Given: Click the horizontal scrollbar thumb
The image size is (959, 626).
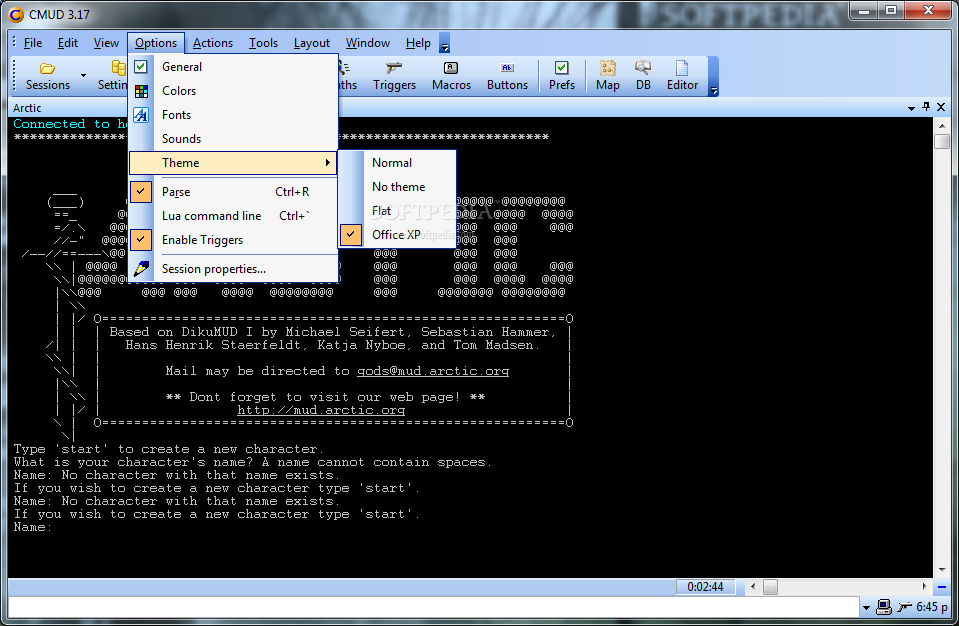Looking at the screenshot, I should 771,587.
